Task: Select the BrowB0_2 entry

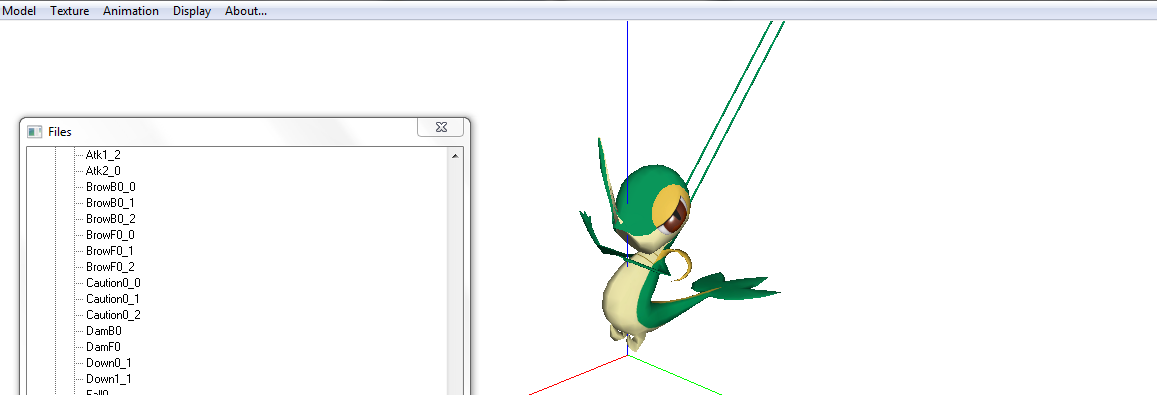Action: coord(111,219)
